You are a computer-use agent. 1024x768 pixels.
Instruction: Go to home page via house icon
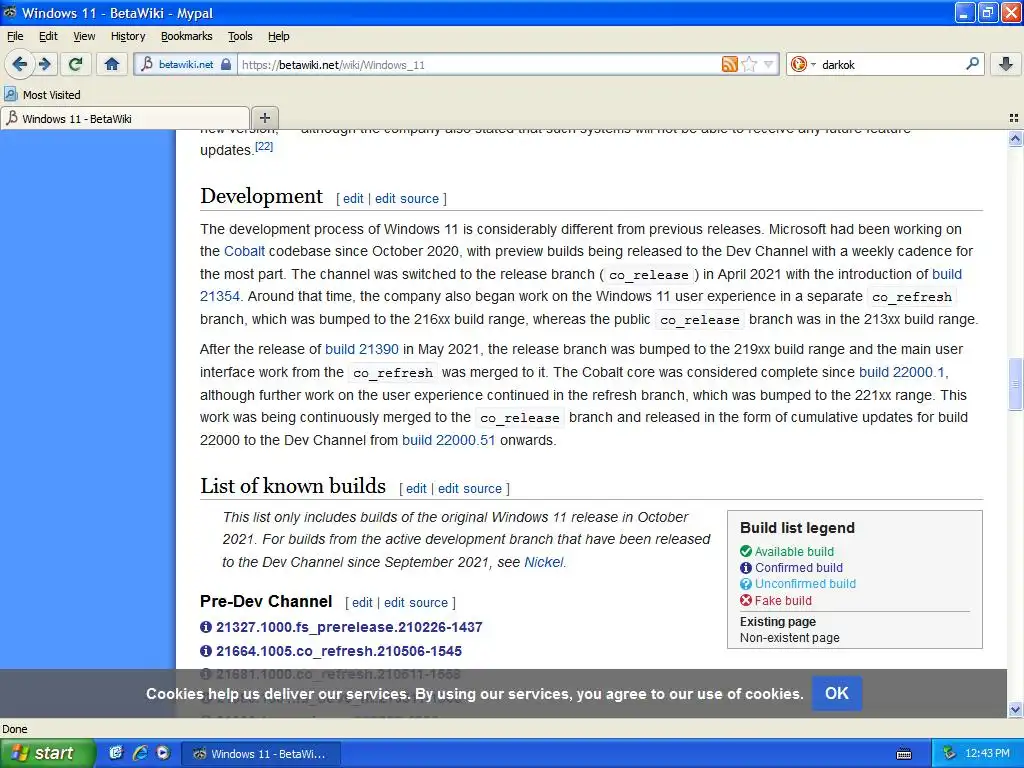[112, 64]
